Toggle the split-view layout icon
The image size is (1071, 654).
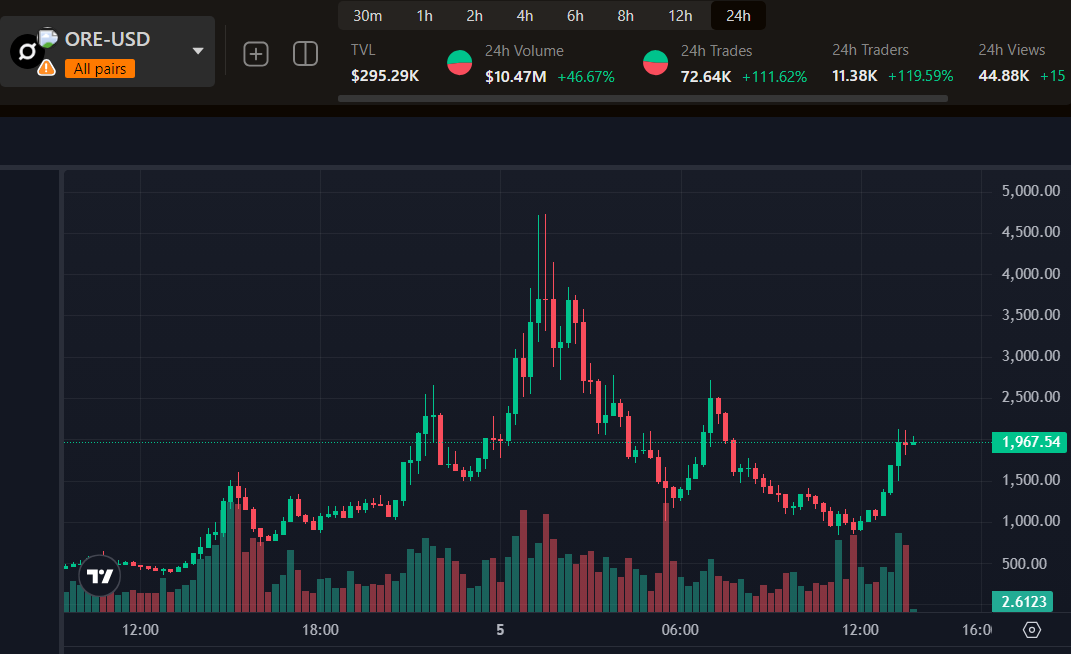pos(305,54)
